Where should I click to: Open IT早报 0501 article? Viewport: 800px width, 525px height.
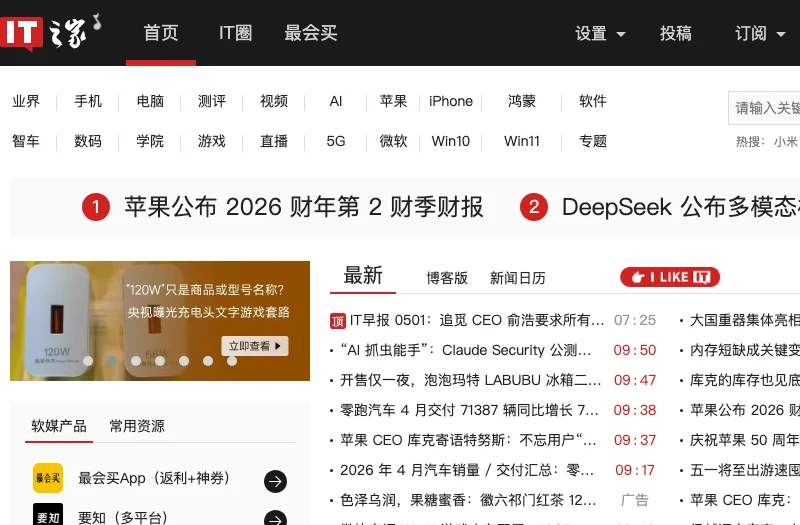477,320
